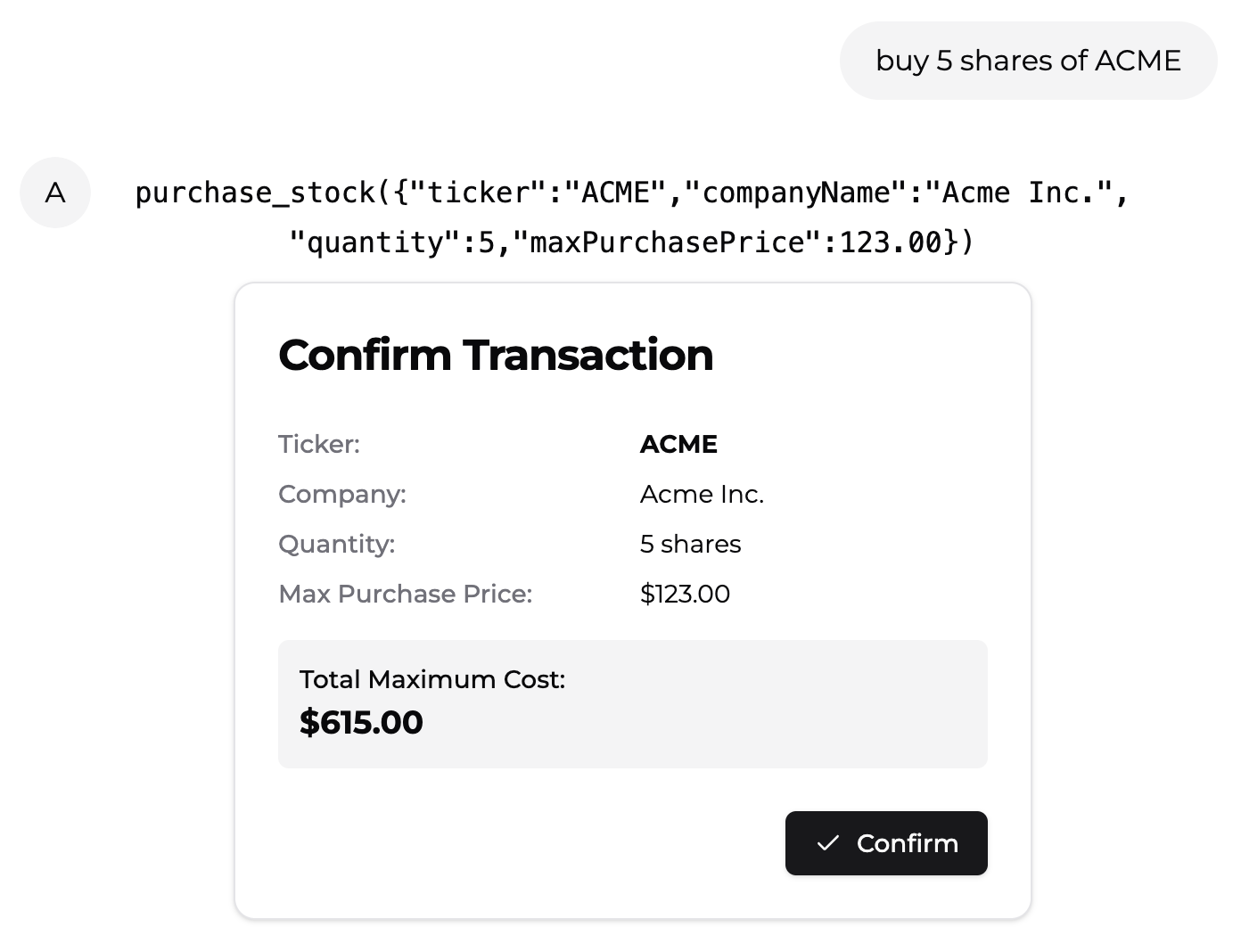Click the "Confirm Transaction" heading
Viewport: 1241px width, 952px height.
coord(496,355)
